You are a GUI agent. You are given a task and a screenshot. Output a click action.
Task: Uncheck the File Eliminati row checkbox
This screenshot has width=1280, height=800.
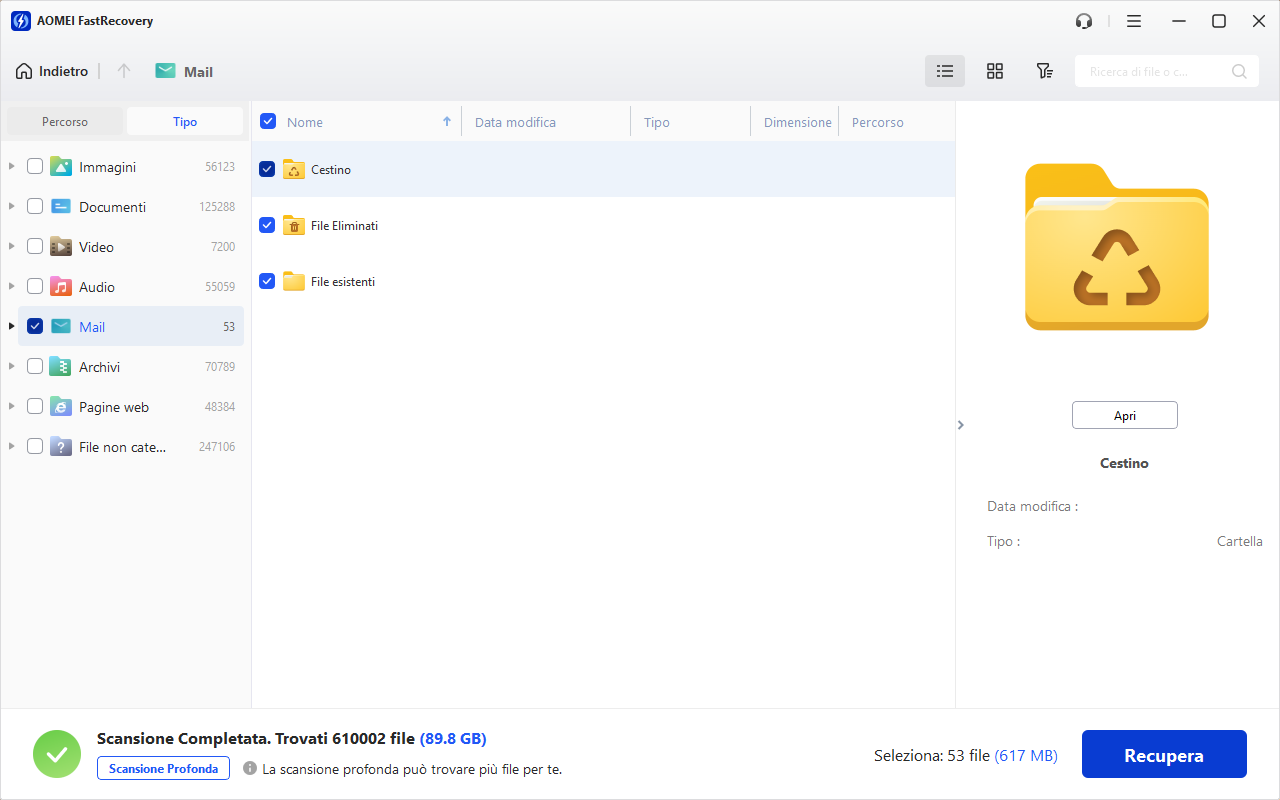point(267,225)
